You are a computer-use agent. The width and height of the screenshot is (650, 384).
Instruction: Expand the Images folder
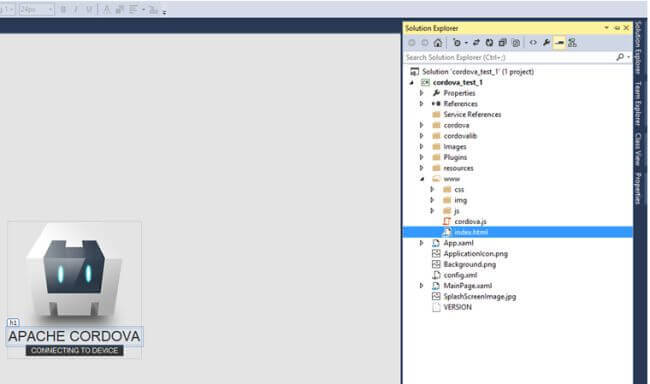point(422,146)
